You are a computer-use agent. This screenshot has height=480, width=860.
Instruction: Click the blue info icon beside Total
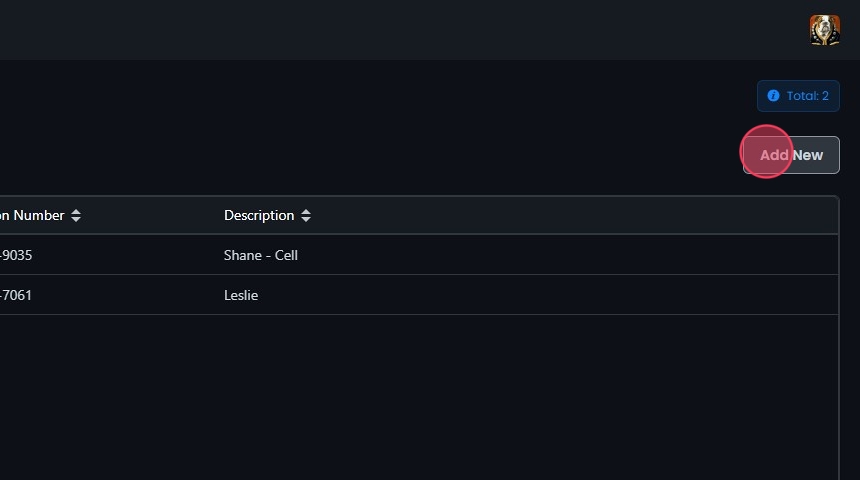(773, 96)
